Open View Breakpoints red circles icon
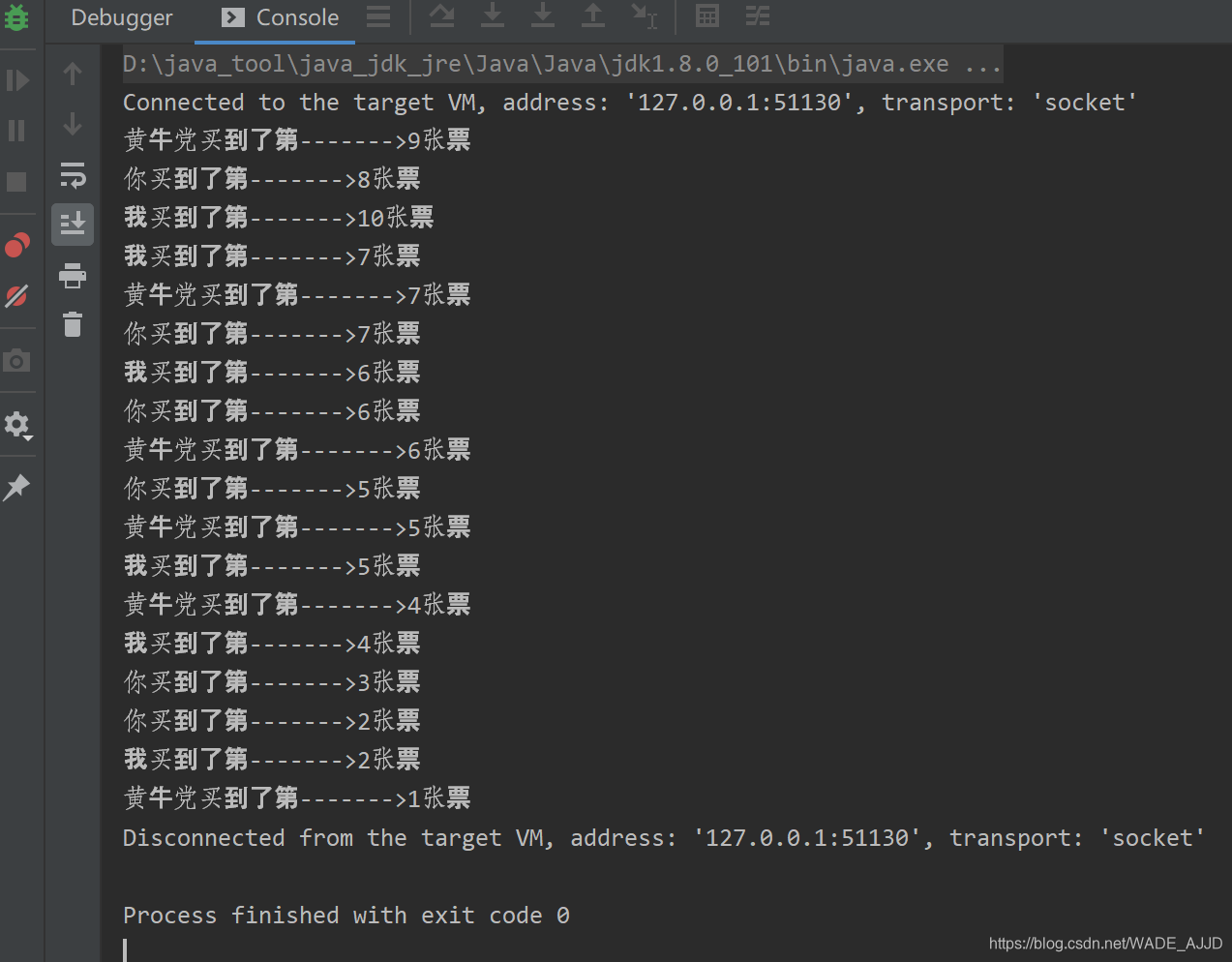Screen dimensions: 1232x962 tap(17, 246)
